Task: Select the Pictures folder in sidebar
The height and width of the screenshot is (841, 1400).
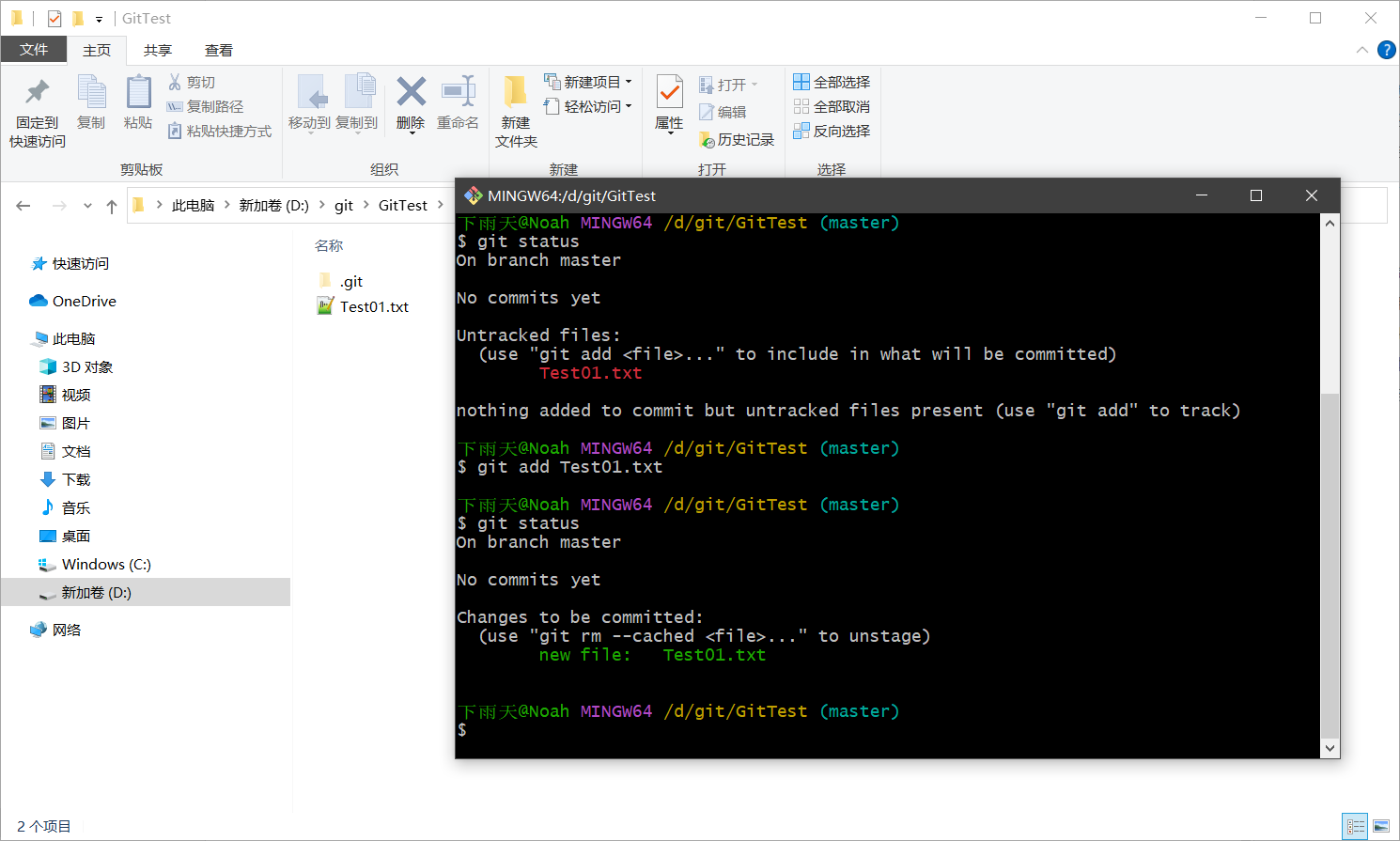Action: [x=66, y=423]
